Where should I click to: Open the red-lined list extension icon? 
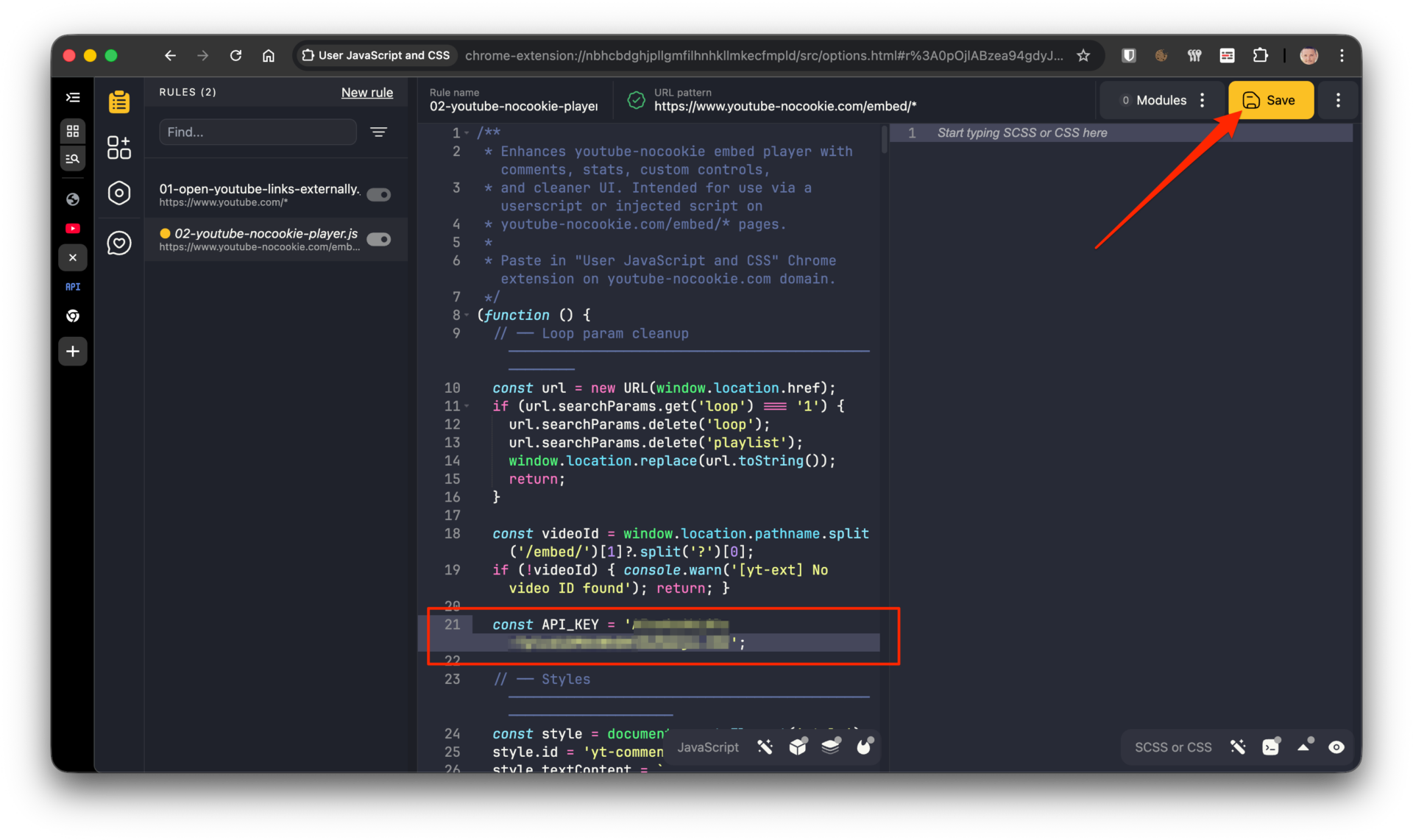[1227, 55]
